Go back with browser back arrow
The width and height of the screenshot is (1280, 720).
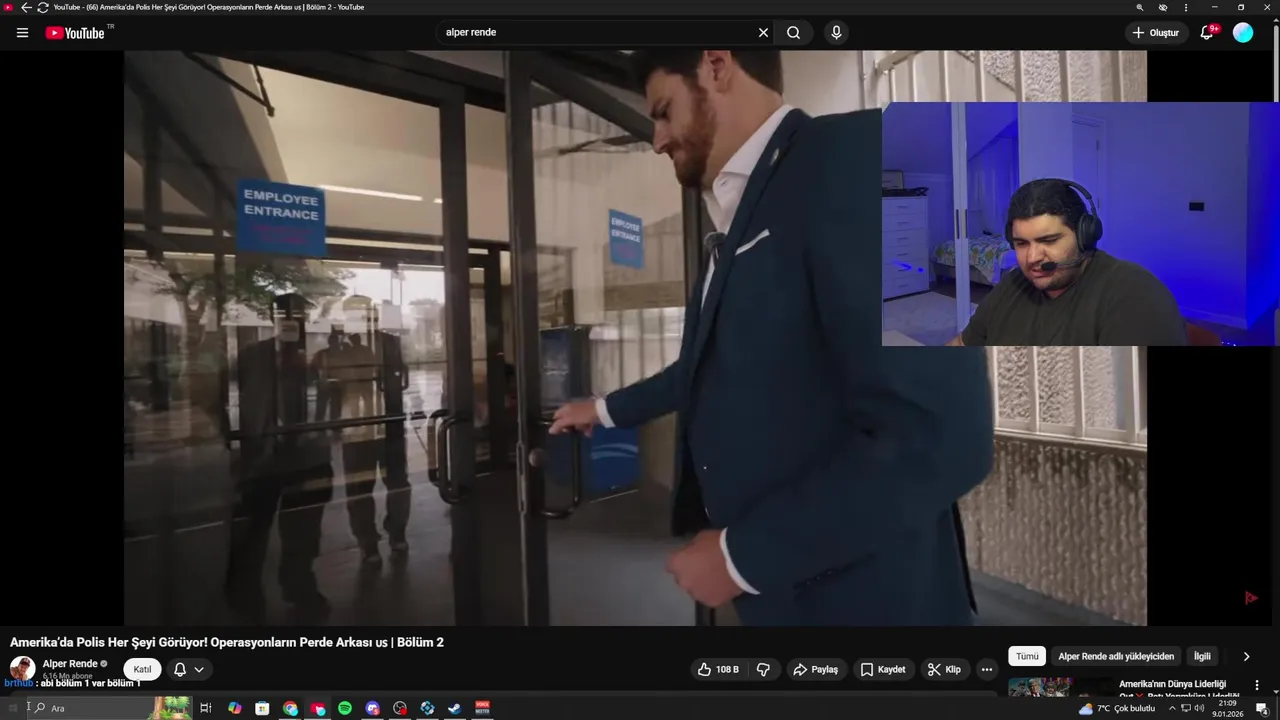(x=26, y=7)
